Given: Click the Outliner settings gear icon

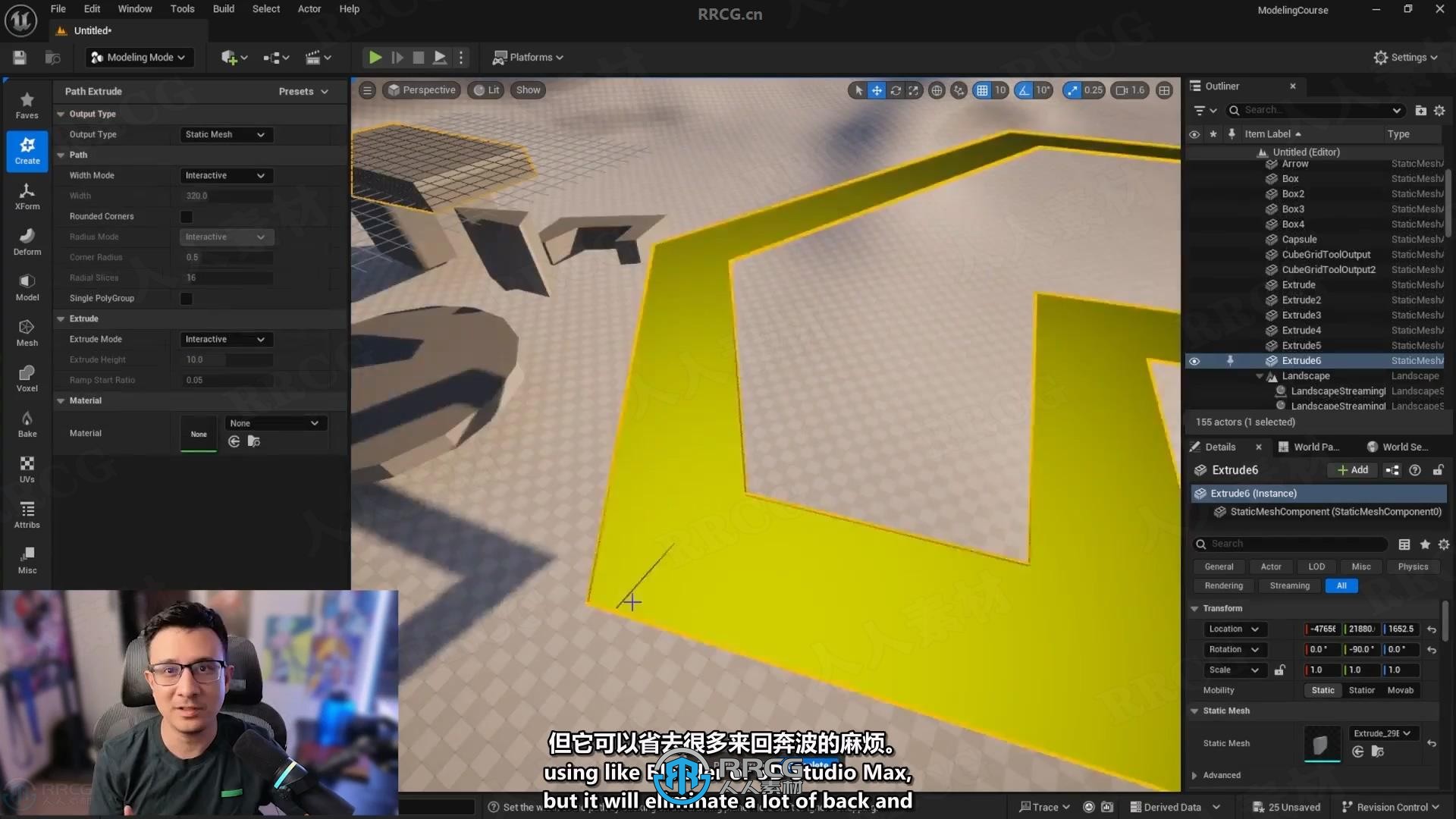Looking at the screenshot, I should tap(1439, 111).
